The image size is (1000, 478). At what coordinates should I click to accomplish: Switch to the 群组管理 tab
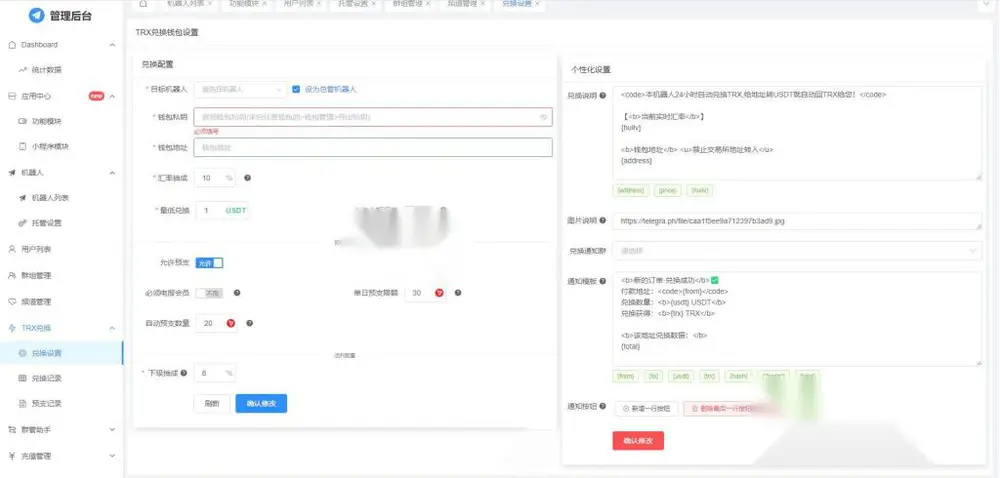410,4
